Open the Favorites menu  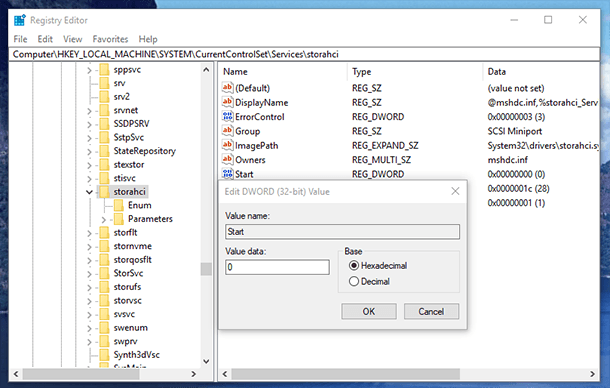(110, 39)
